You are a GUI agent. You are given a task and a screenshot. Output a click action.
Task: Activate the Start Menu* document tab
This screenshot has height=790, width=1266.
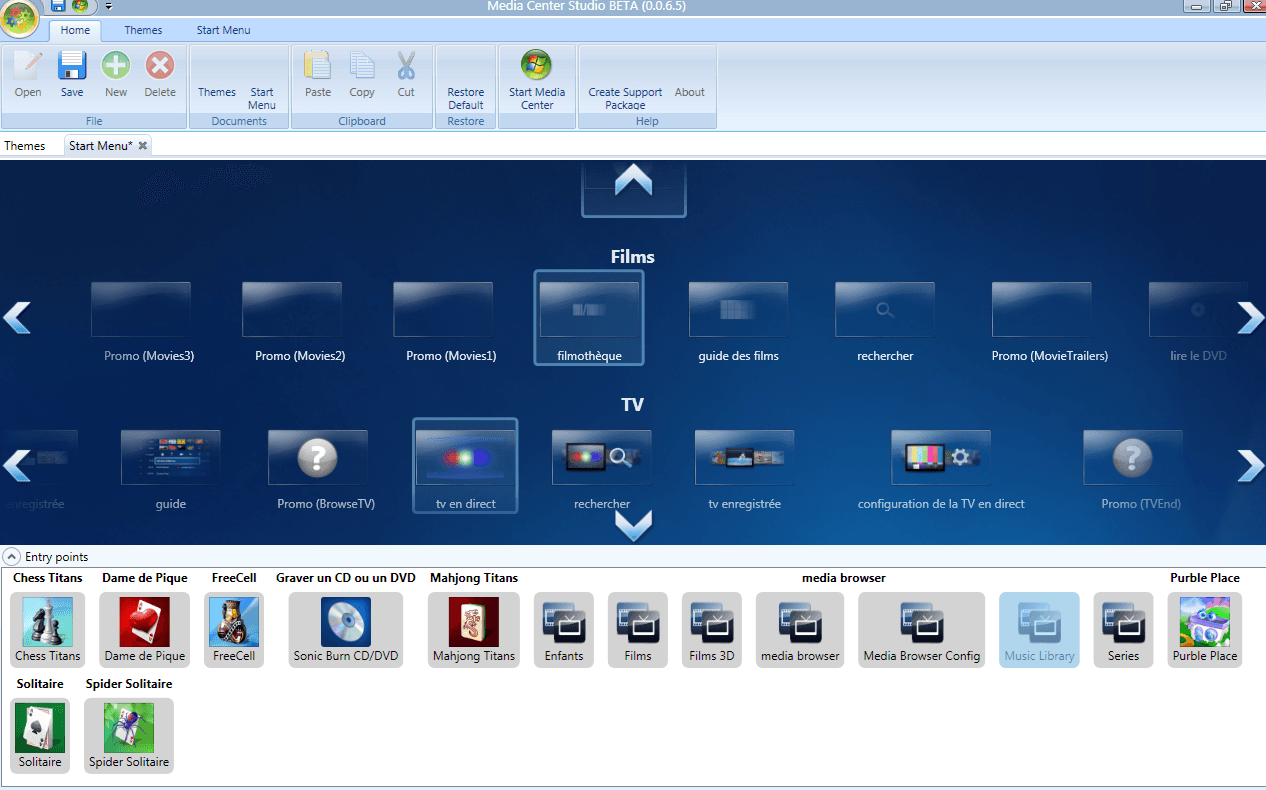101,146
